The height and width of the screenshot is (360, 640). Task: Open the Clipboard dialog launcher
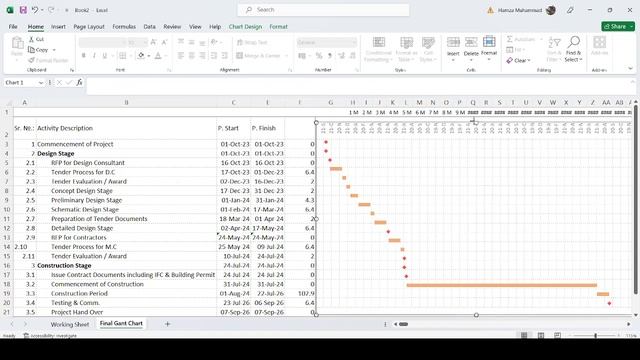point(72,70)
